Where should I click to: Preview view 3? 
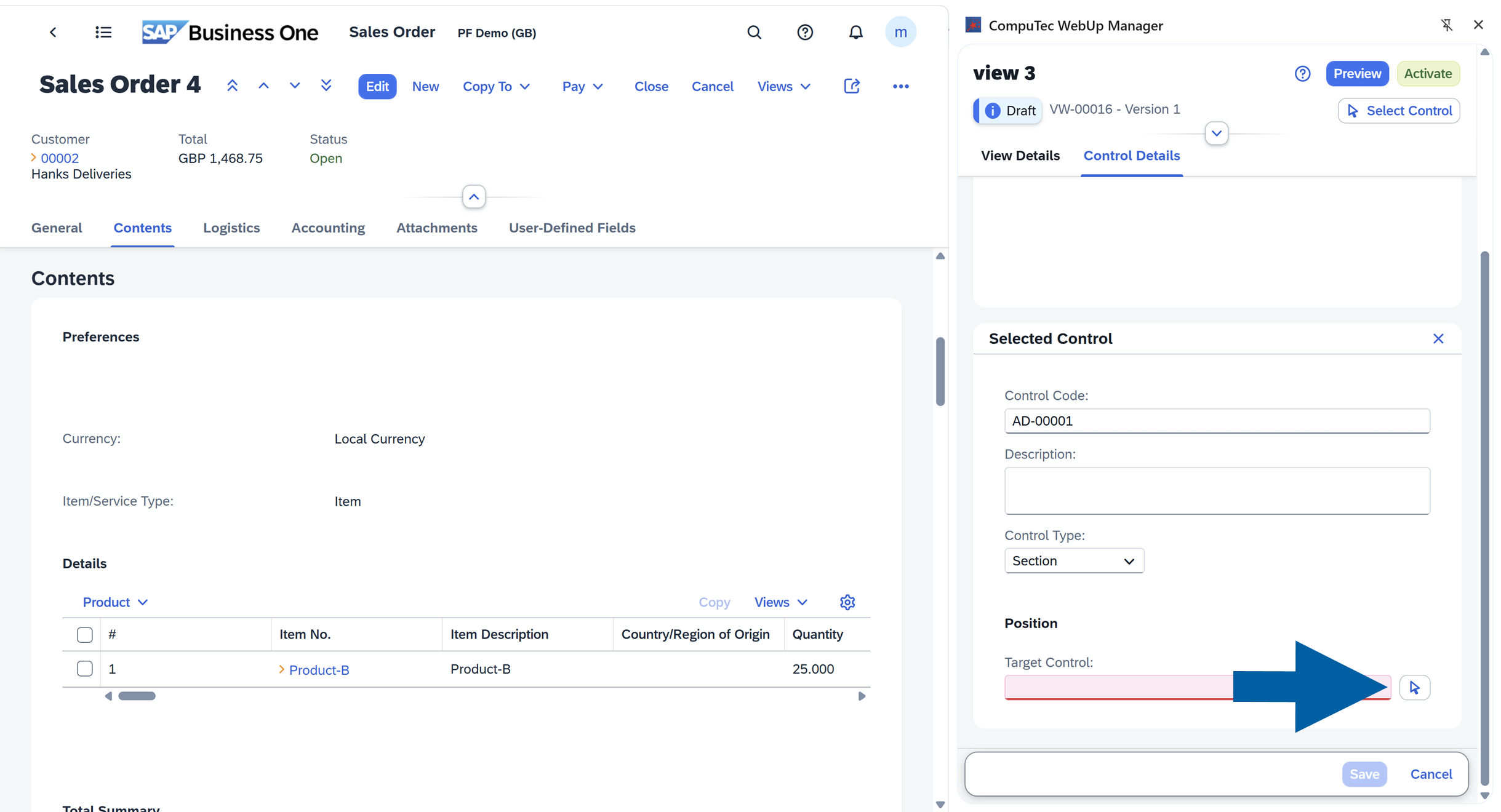[x=1357, y=74]
